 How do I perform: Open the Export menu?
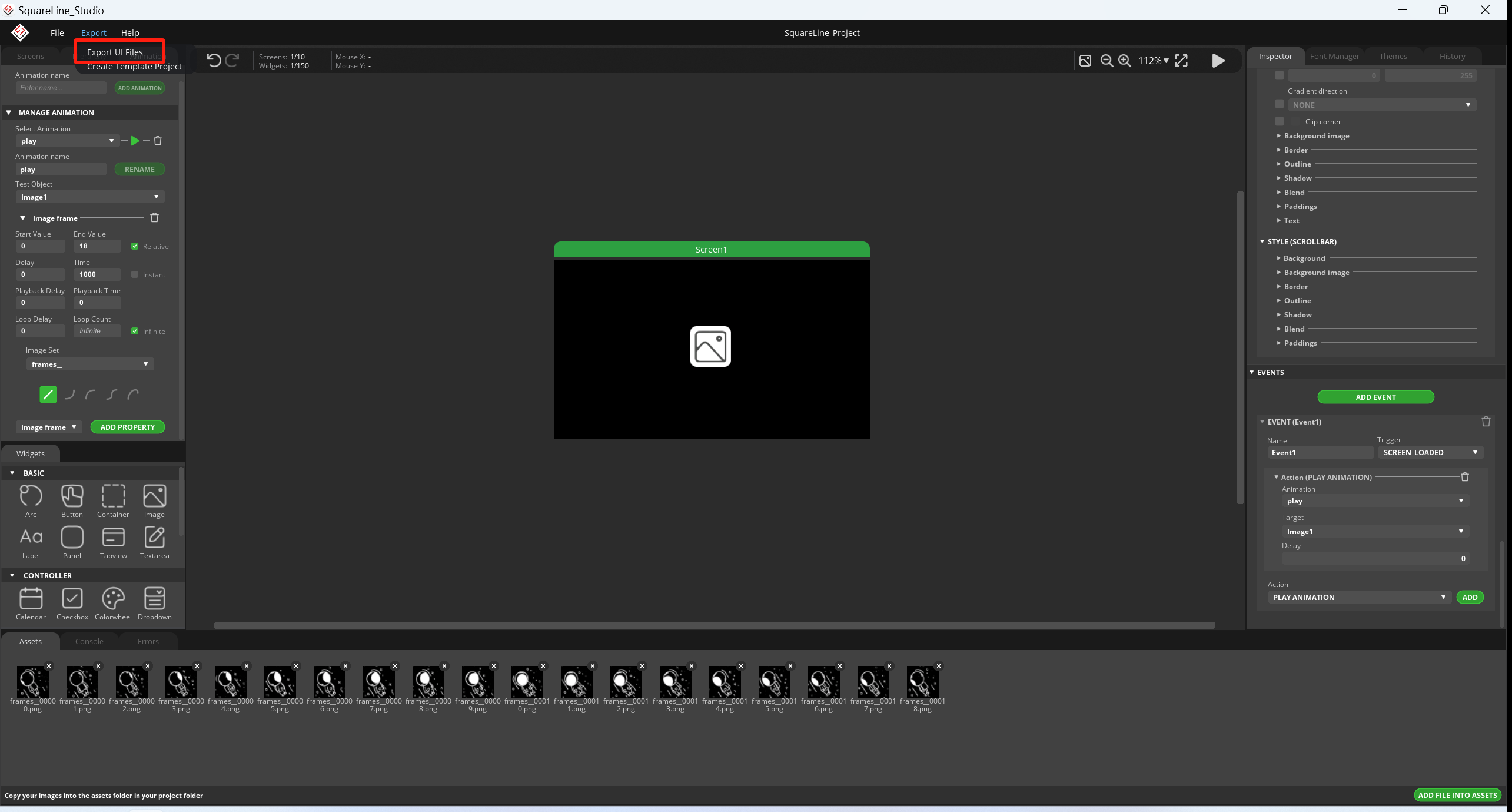[x=93, y=32]
